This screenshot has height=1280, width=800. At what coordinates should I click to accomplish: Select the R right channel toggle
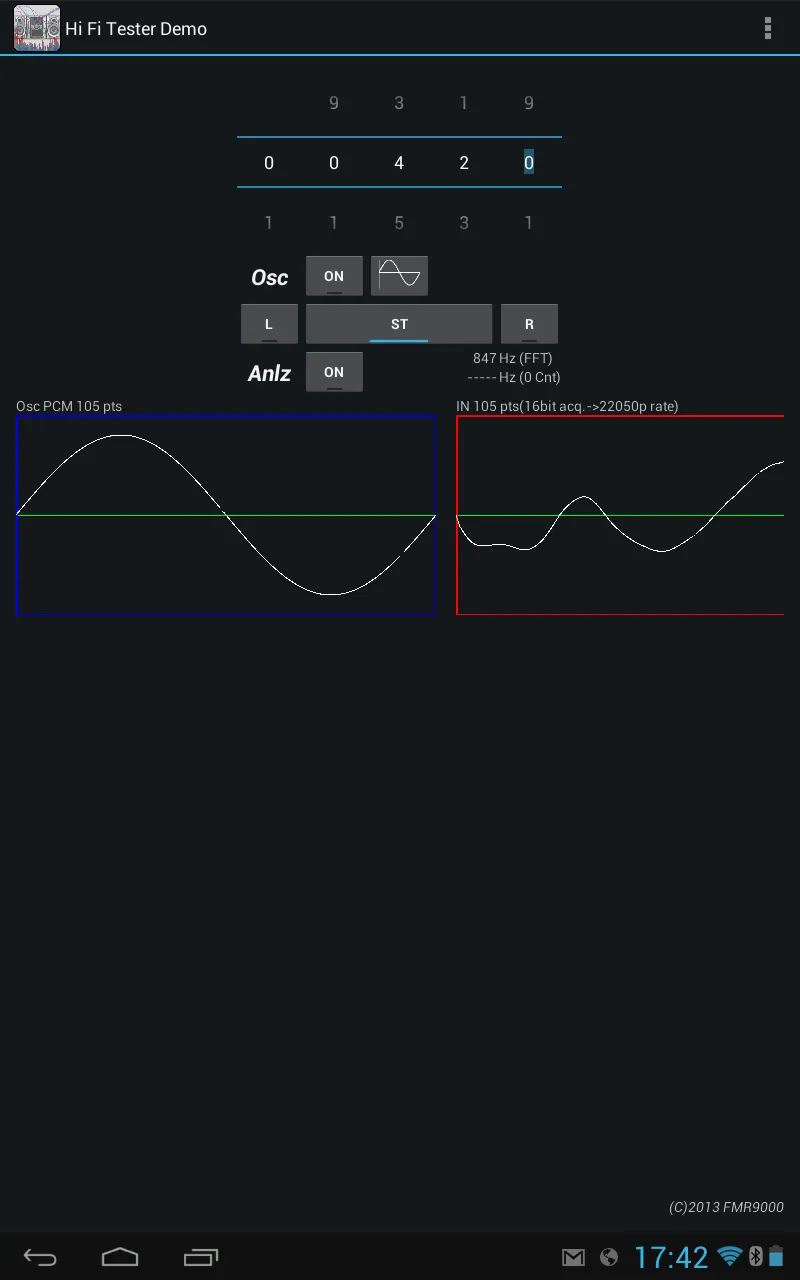529,324
